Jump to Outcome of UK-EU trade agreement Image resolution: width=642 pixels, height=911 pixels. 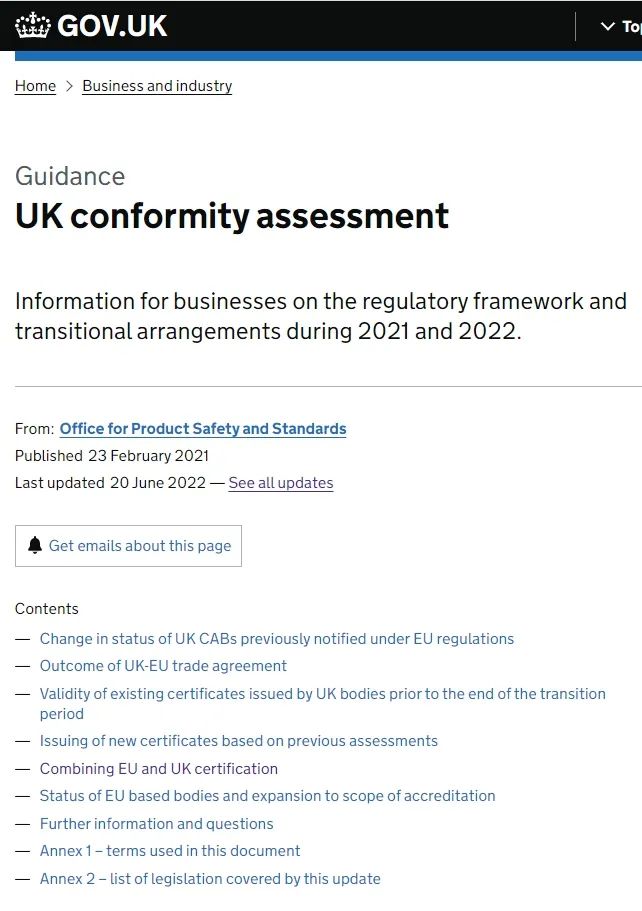(163, 666)
